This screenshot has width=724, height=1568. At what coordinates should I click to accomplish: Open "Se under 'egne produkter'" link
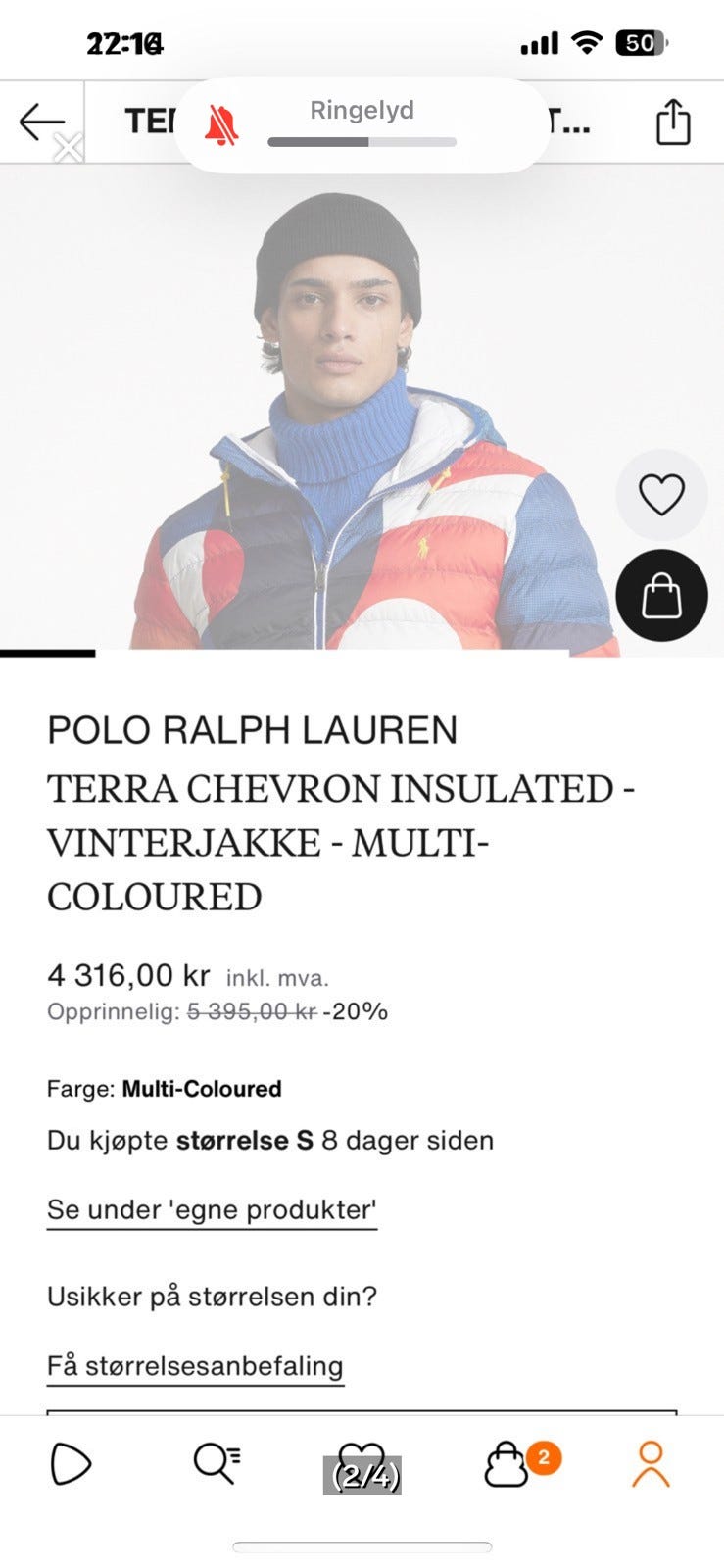[x=212, y=1210]
